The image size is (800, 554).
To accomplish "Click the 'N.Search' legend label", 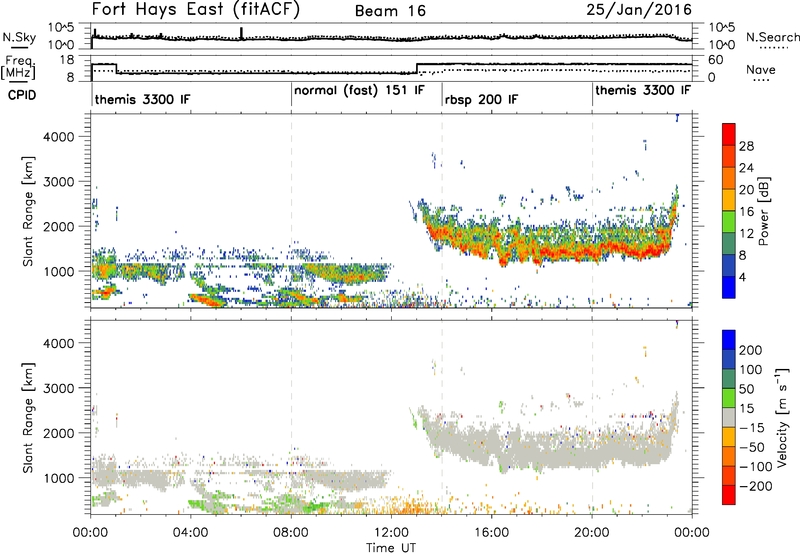I will click(x=773, y=37).
